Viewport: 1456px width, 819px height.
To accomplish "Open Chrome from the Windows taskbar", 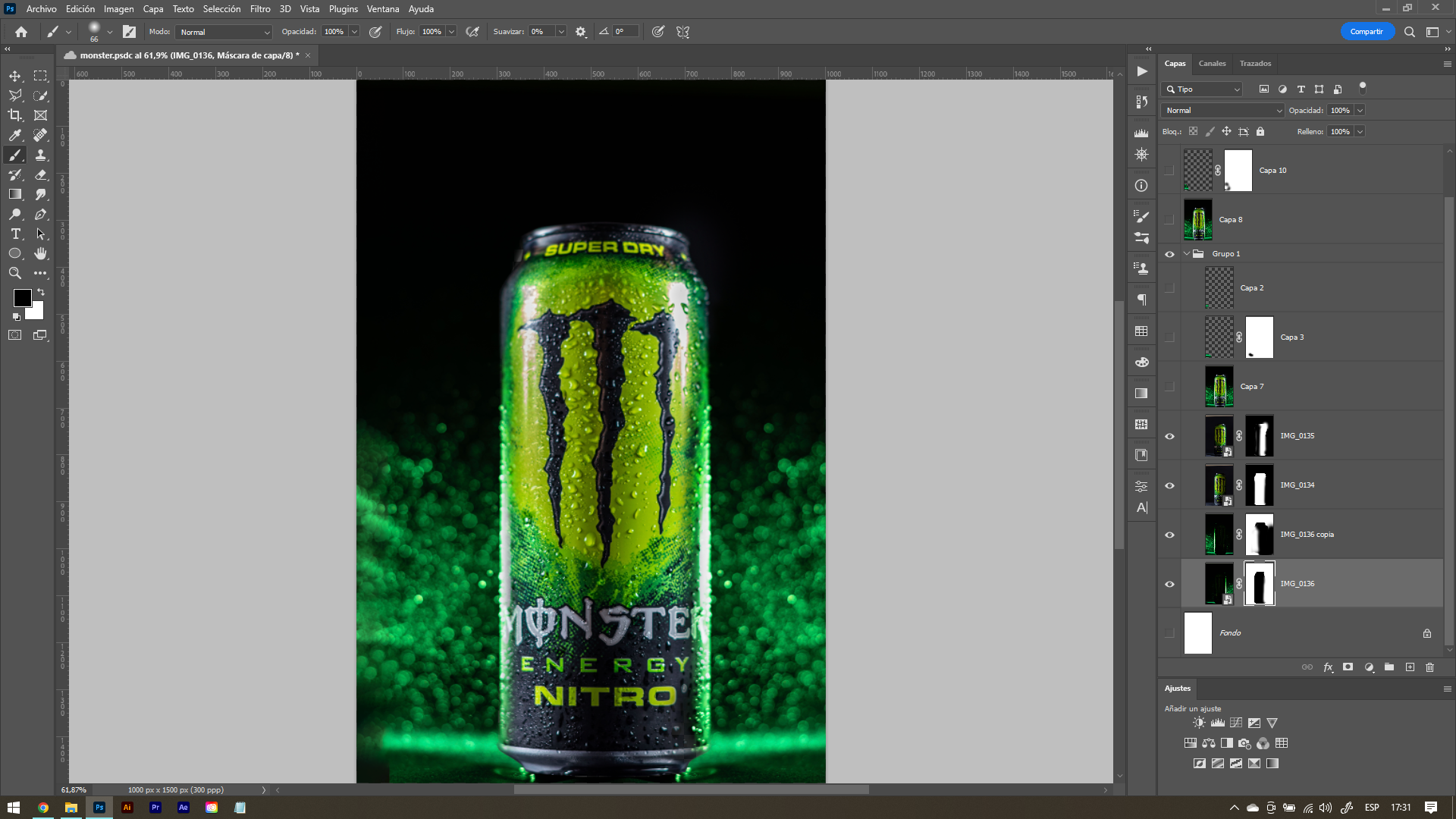I will coord(43,808).
